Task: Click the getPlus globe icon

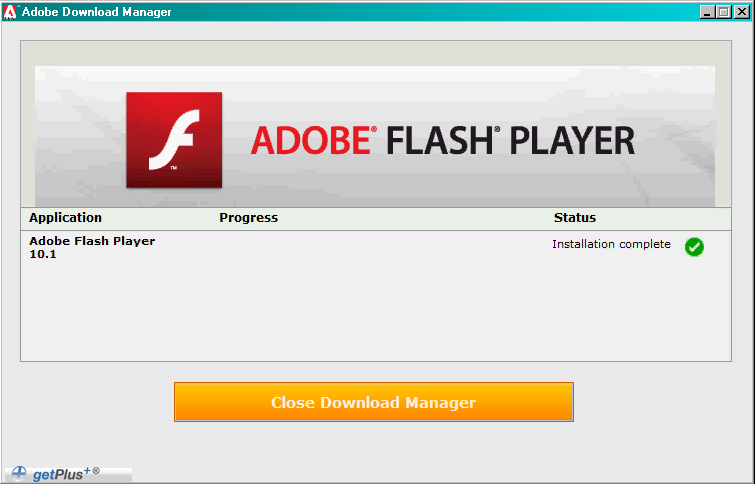Action: (x=19, y=473)
